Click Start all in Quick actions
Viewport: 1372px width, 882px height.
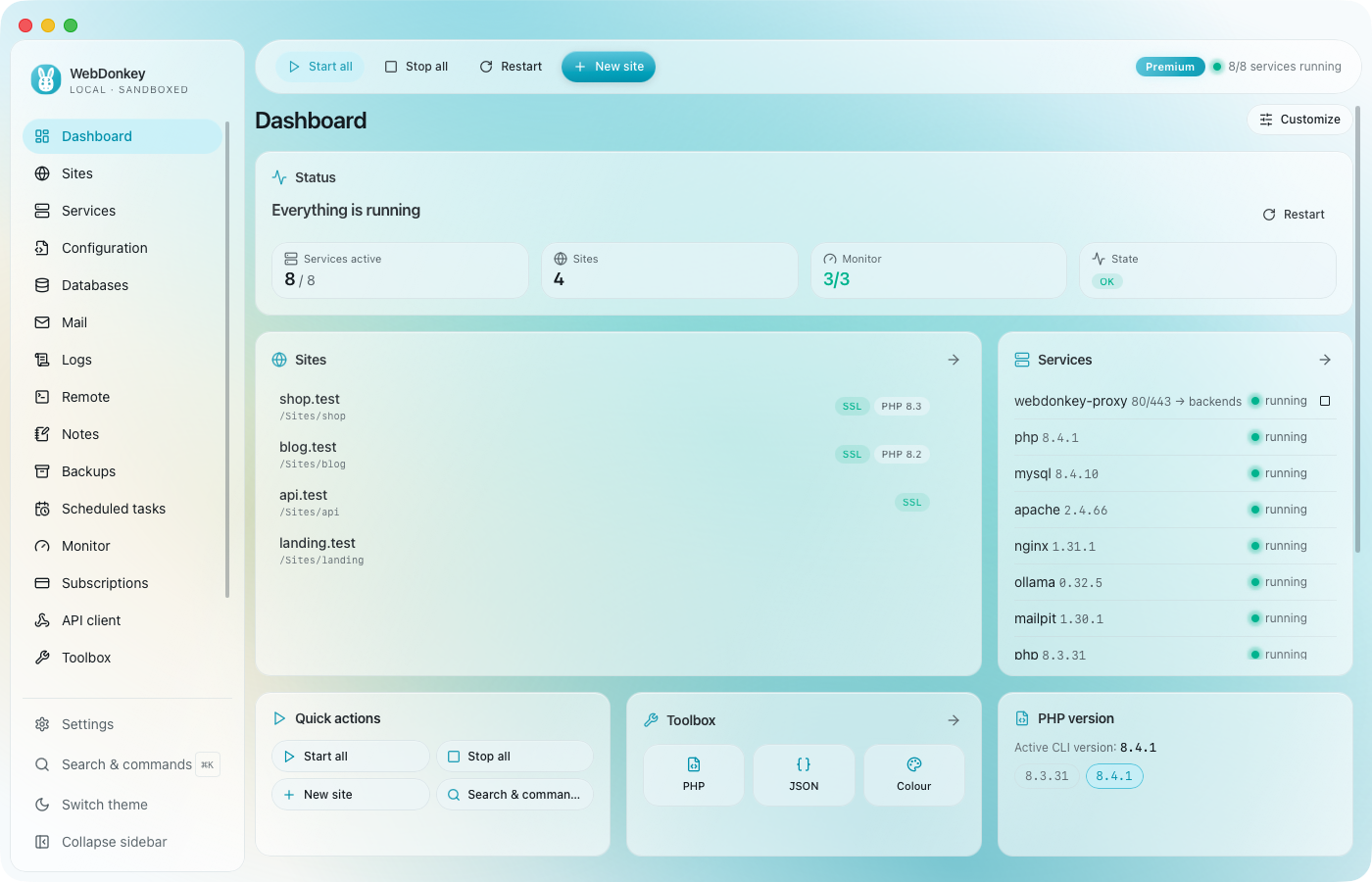350,757
